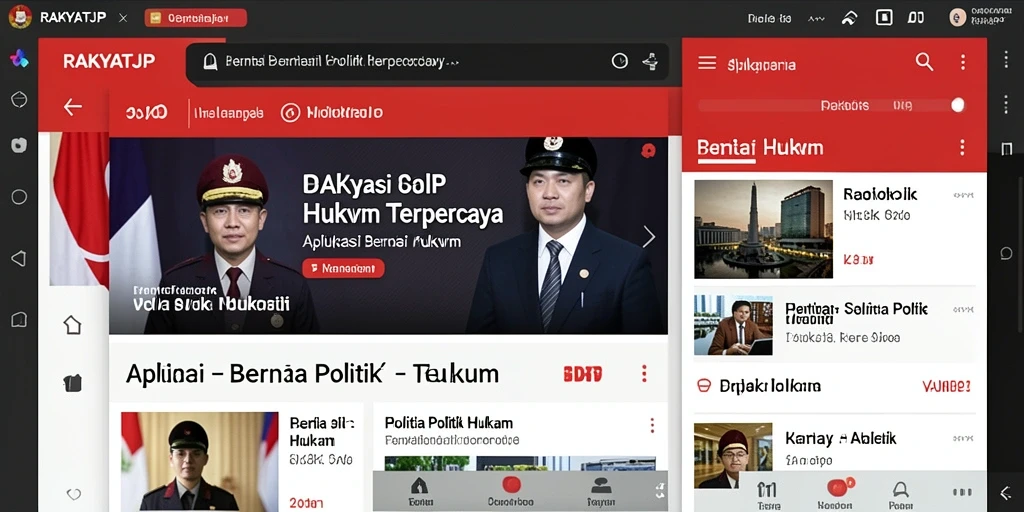The width and height of the screenshot is (1024, 512).
Task: Open the three-dot menu on Politia Politik card
Action: [652, 426]
